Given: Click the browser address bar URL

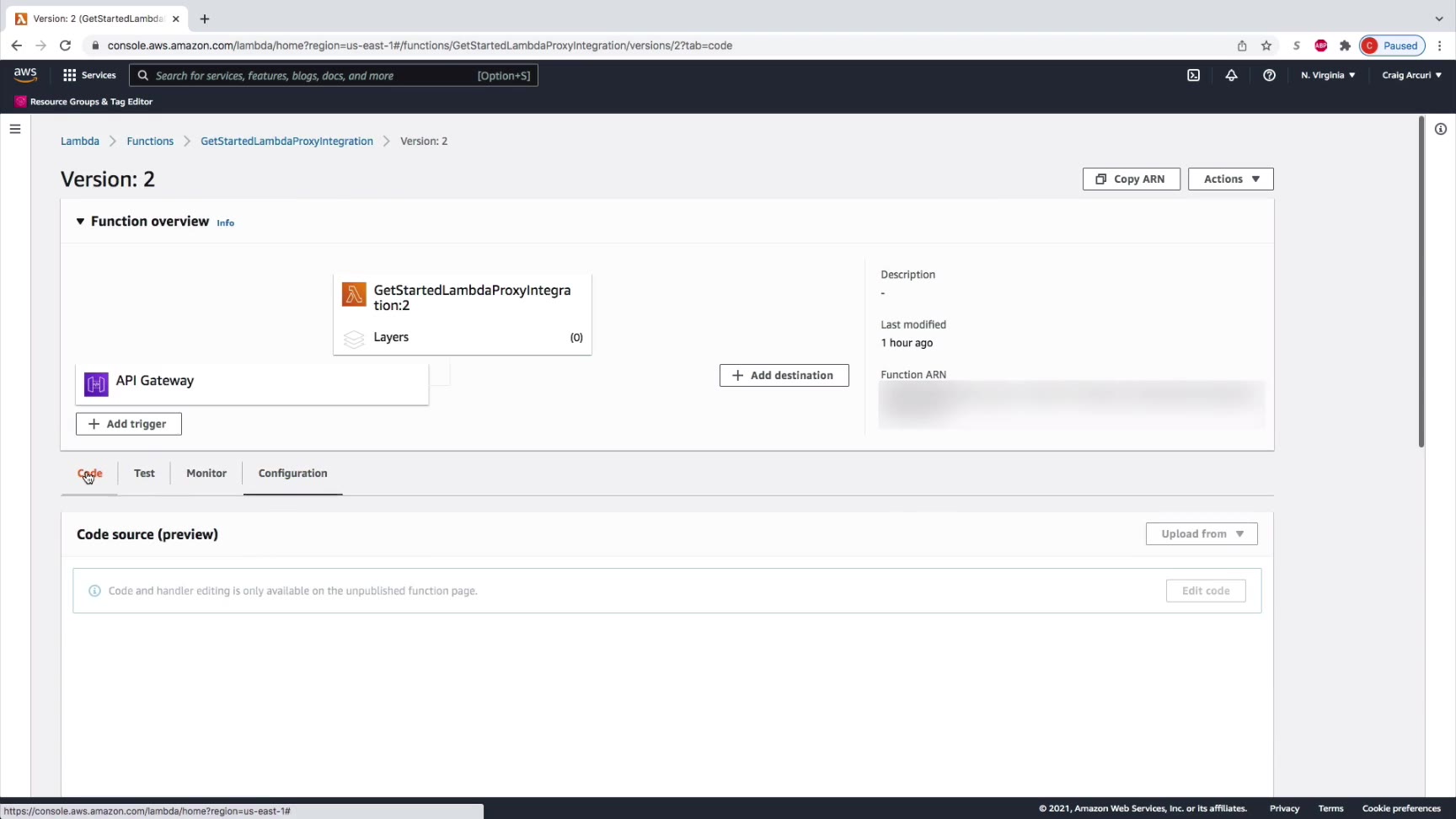Looking at the screenshot, I should pyautogui.click(x=420, y=45).
